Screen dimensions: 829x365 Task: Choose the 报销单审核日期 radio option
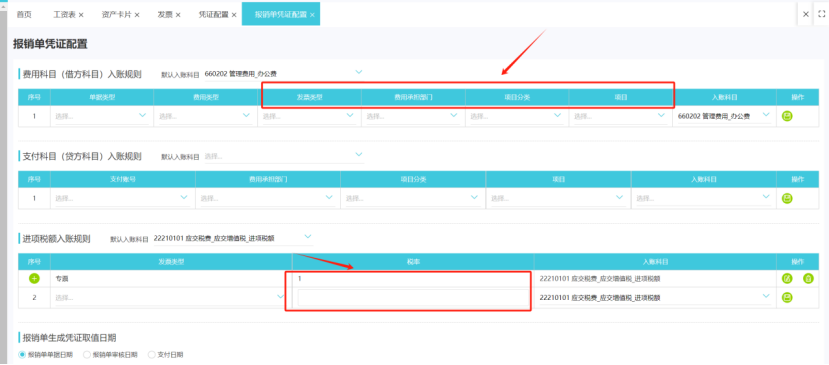[x=87, y=354]
